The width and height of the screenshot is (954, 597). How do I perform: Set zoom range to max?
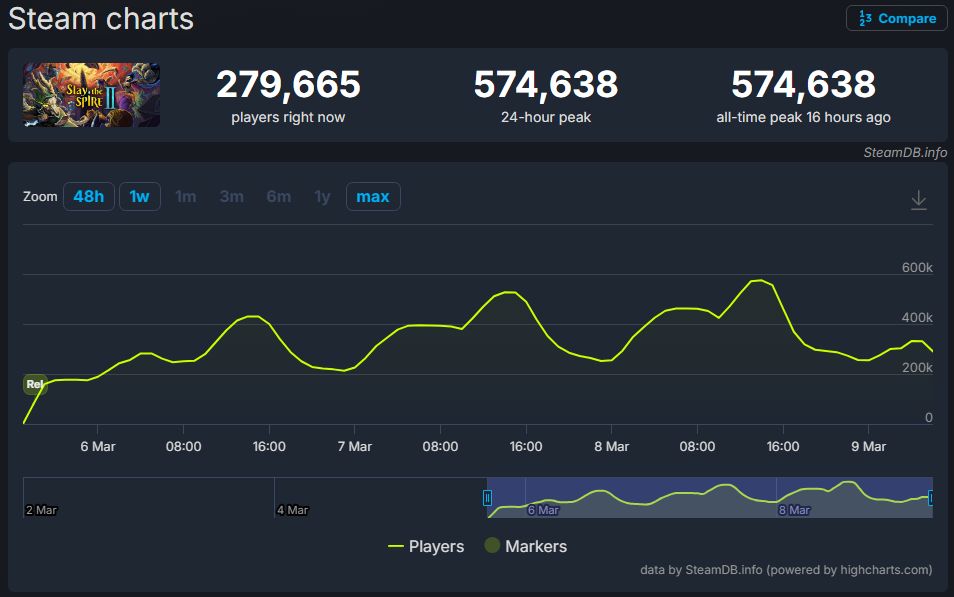pos(373,196)
